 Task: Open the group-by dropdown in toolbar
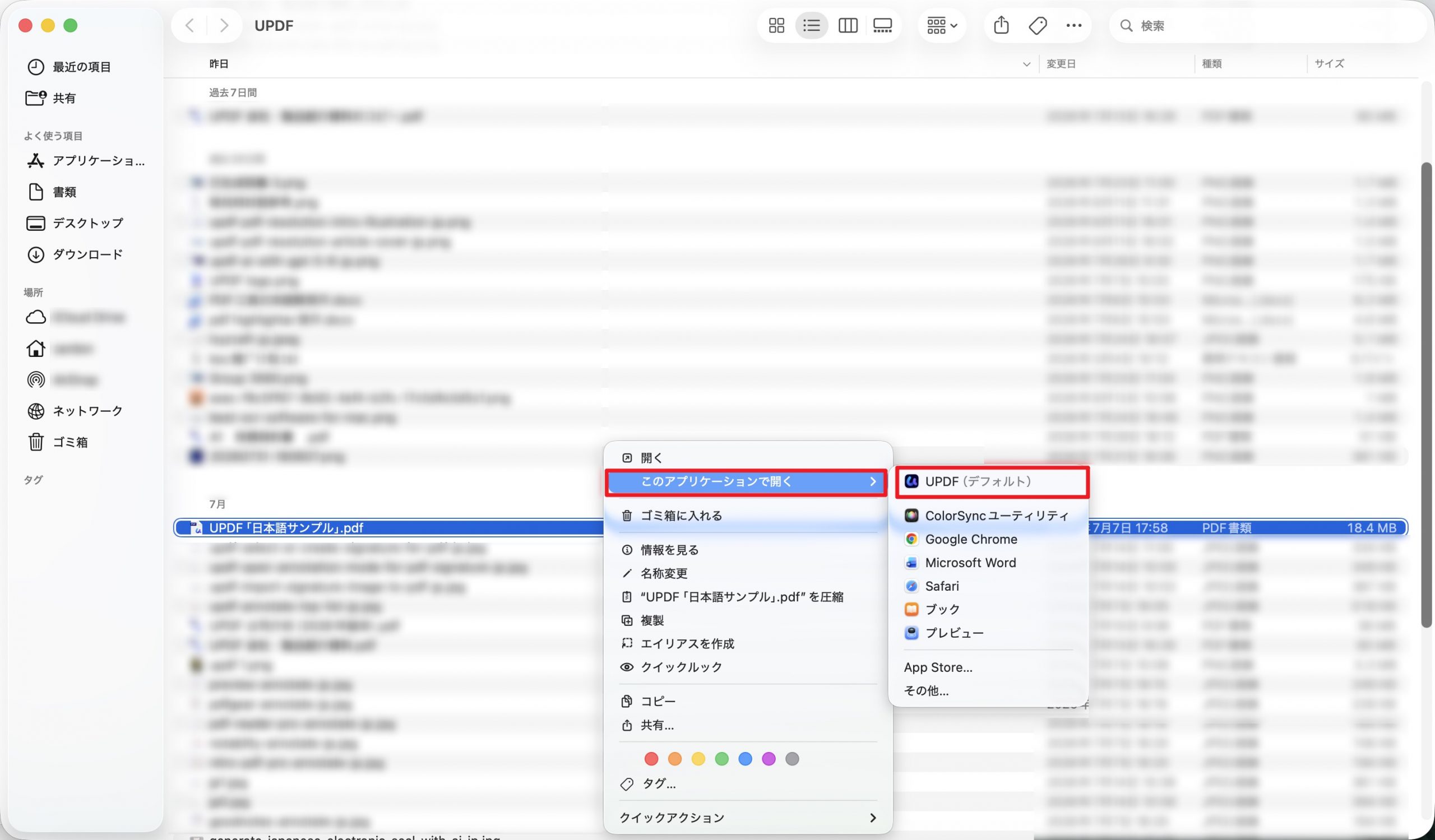(x=942, y=26)
